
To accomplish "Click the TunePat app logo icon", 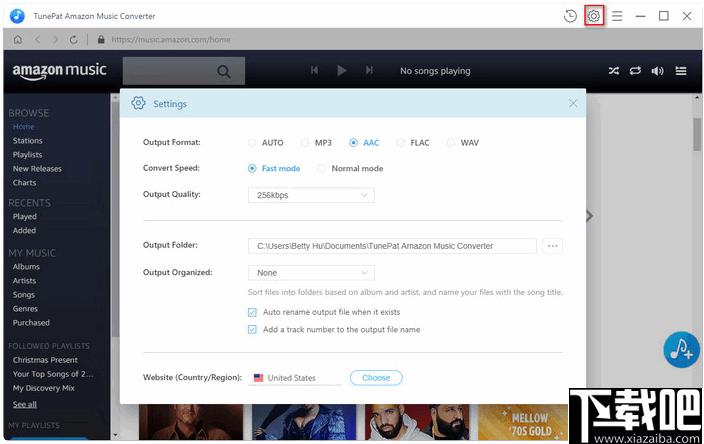I will pos(18,16).
